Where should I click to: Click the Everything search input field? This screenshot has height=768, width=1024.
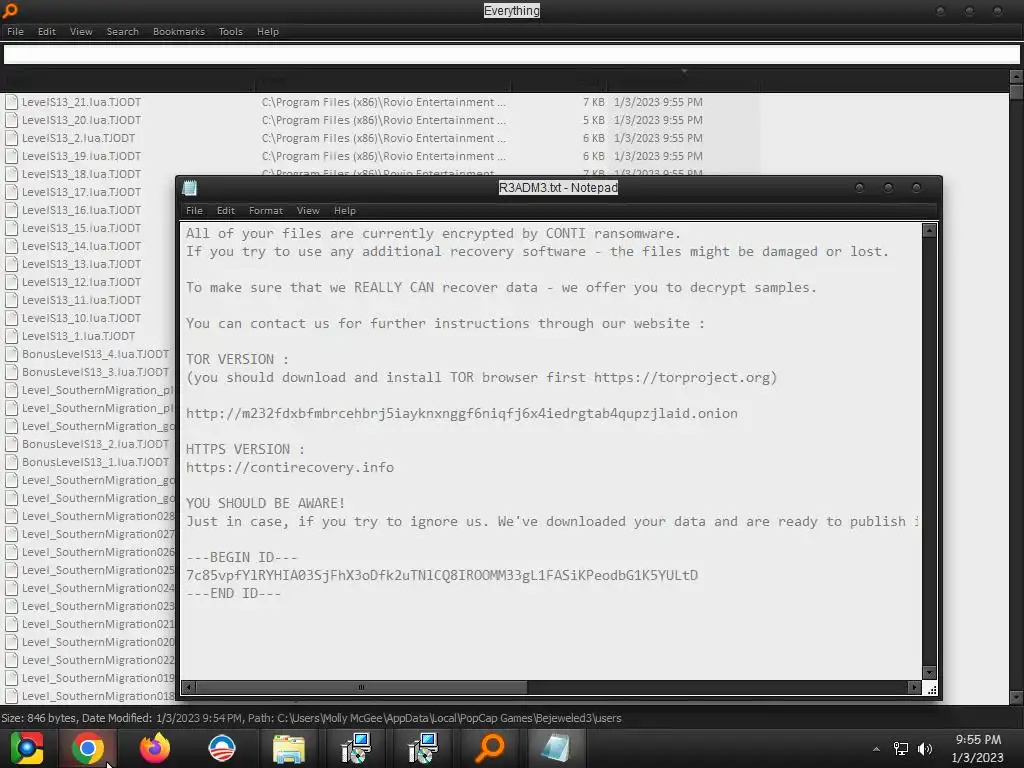[511, 55]
